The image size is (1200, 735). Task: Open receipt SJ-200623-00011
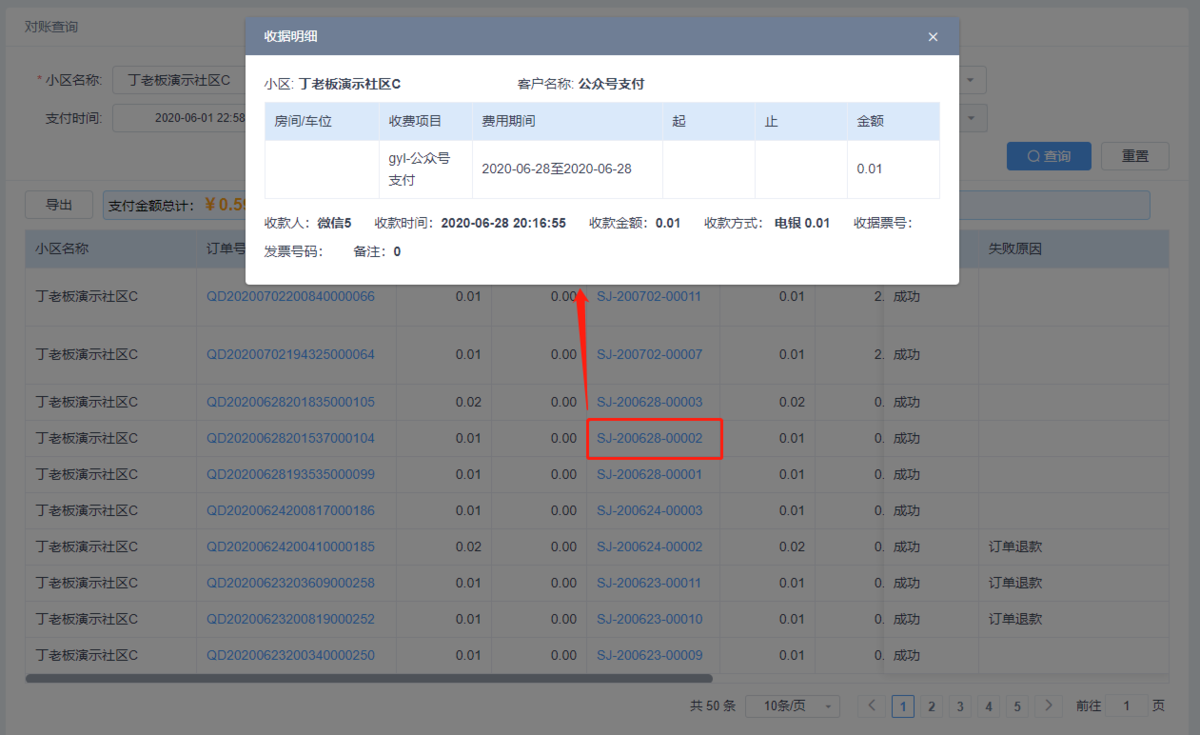[649, 583]
